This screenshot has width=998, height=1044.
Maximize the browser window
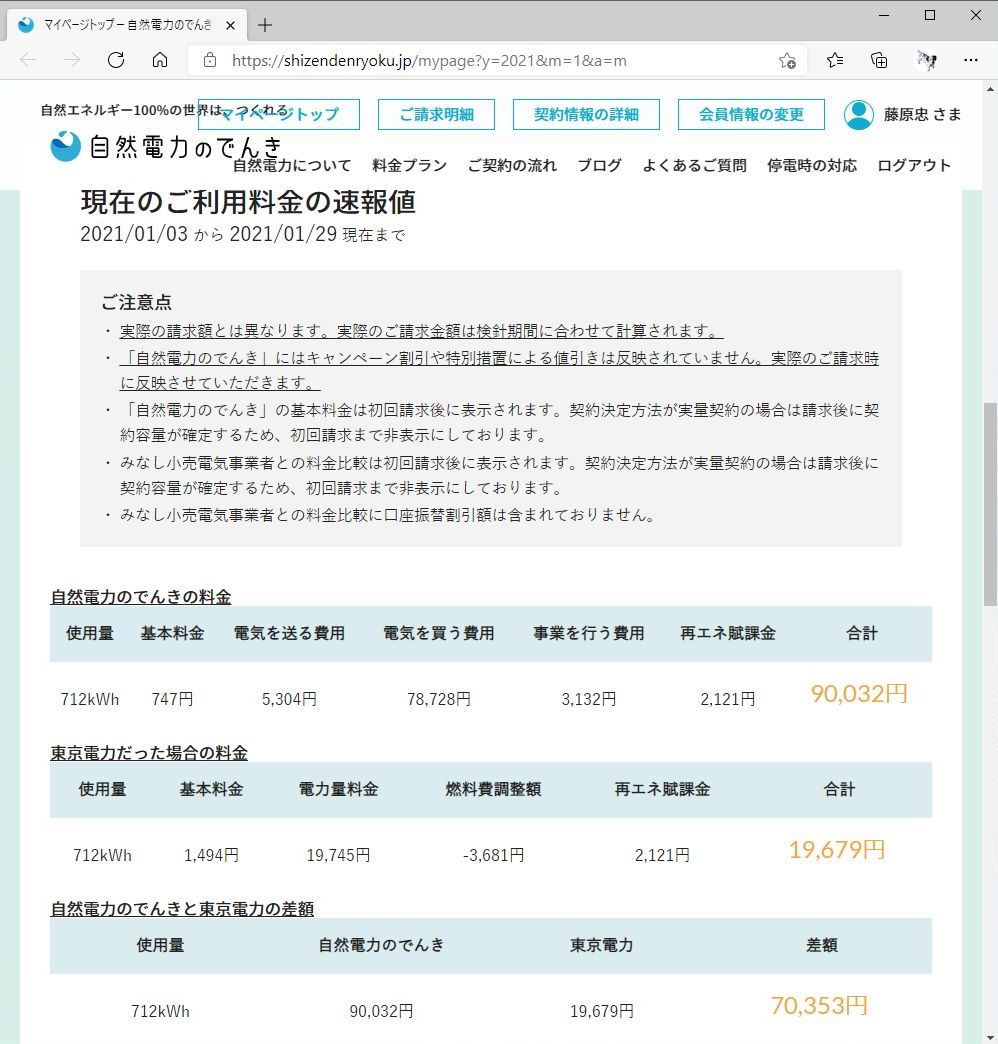[x=930, y=15]
